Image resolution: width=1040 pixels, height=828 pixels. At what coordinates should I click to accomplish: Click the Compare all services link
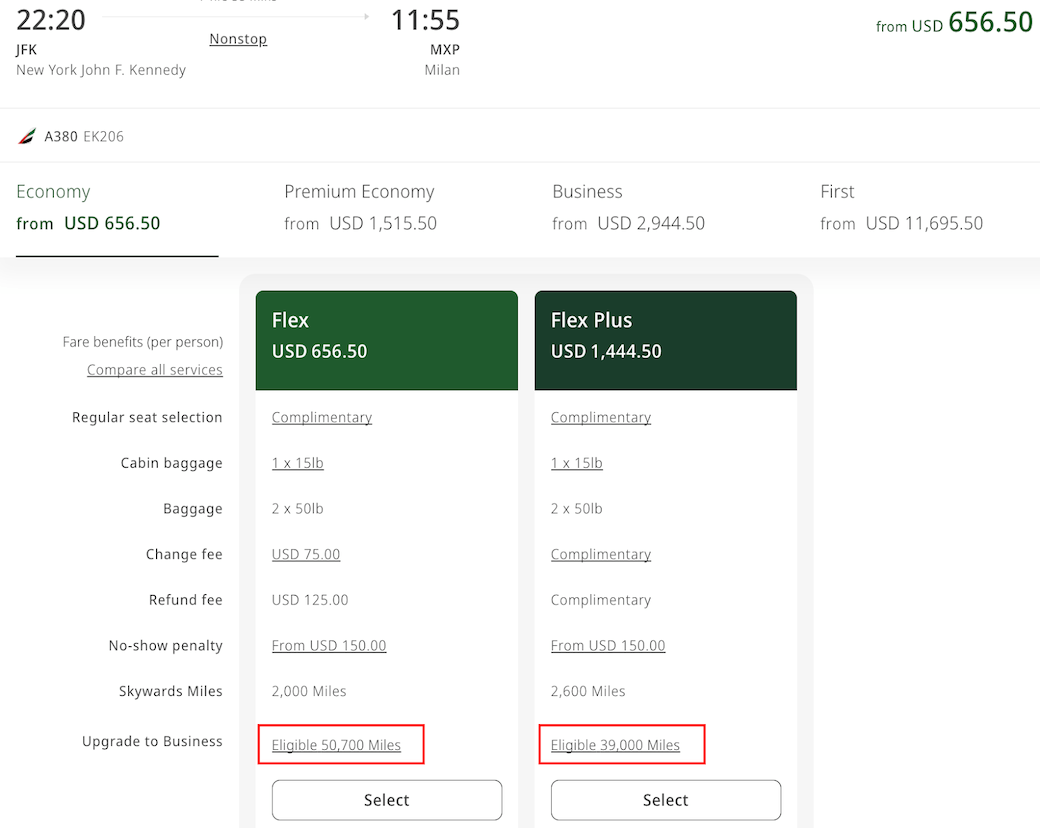(x=155, y=370)
